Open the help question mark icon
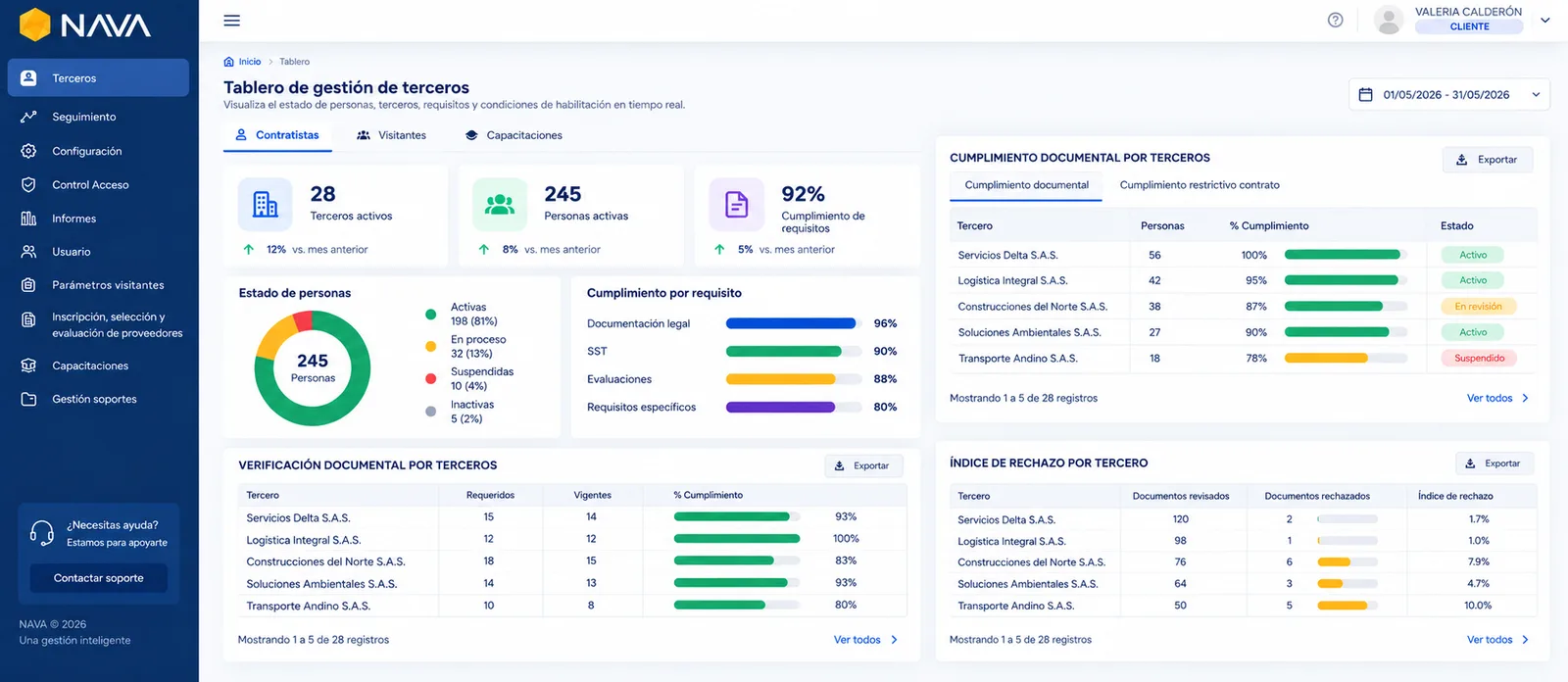This screenshot has width=1568, height=682. (x=1335, y=20)
